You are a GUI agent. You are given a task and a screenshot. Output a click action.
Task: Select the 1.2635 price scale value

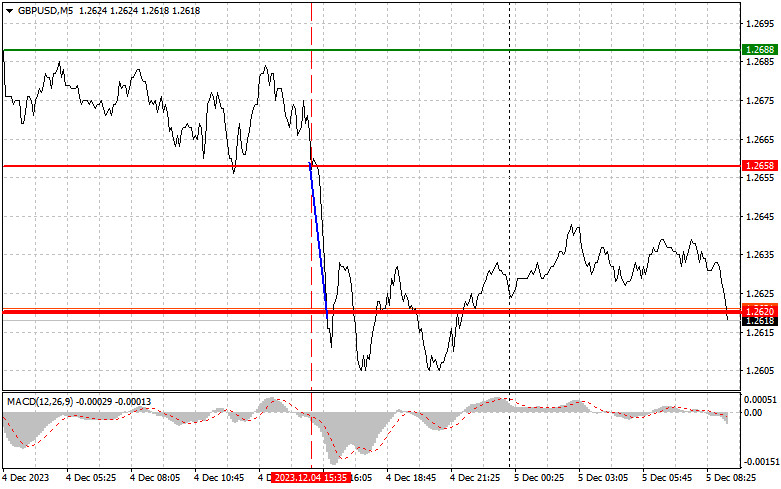pos(760,255)
